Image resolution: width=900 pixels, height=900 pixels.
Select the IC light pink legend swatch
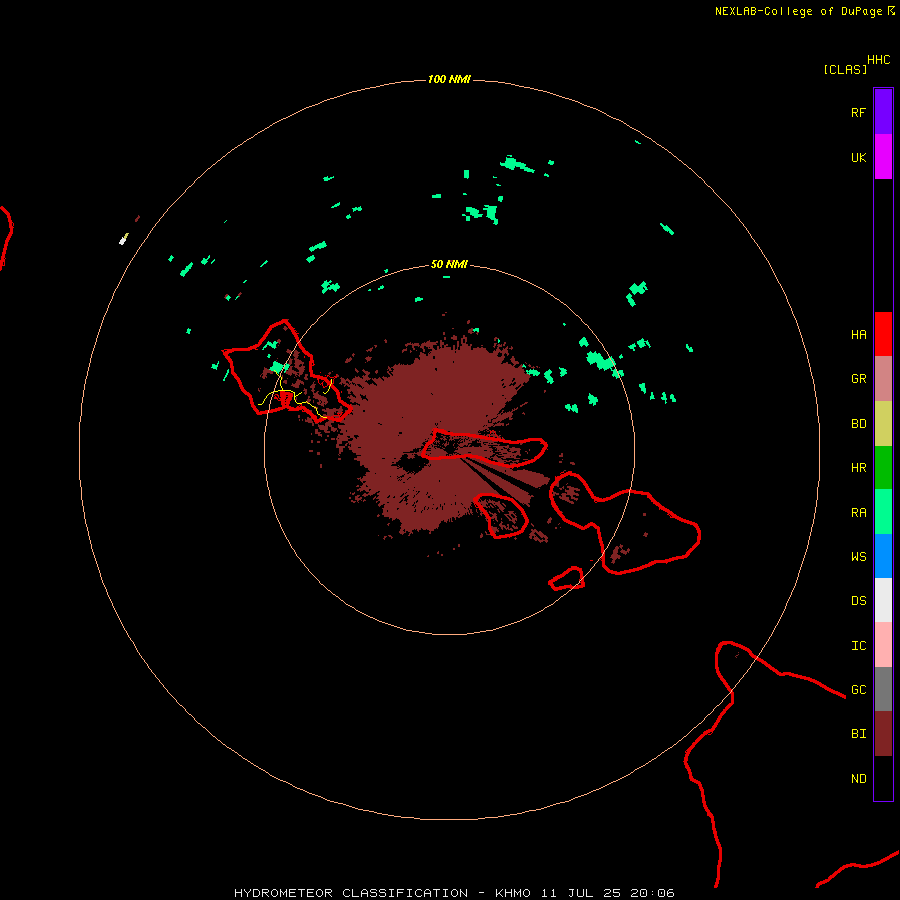[883, 645]
